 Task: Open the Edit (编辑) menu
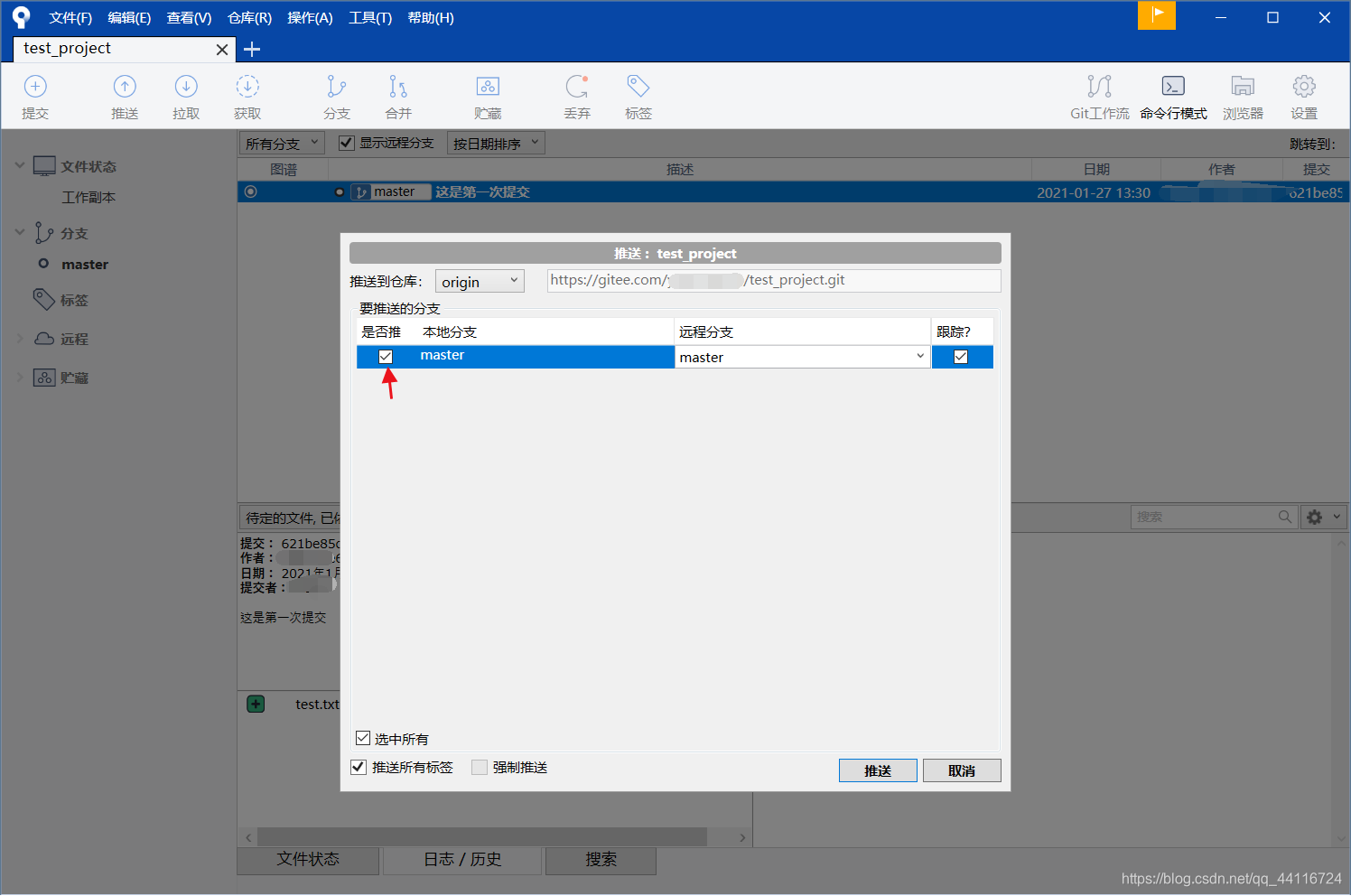point(129,18)
